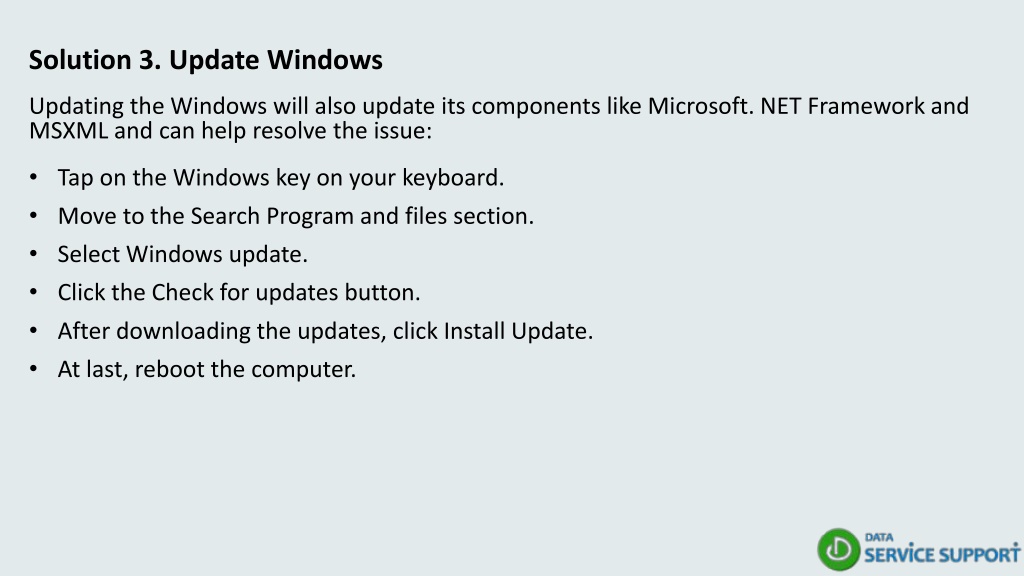Screen dimensions: 1024x576
Task: Click the bullet dot before 'At last, reboot'
Action: (x=33, y=368)
